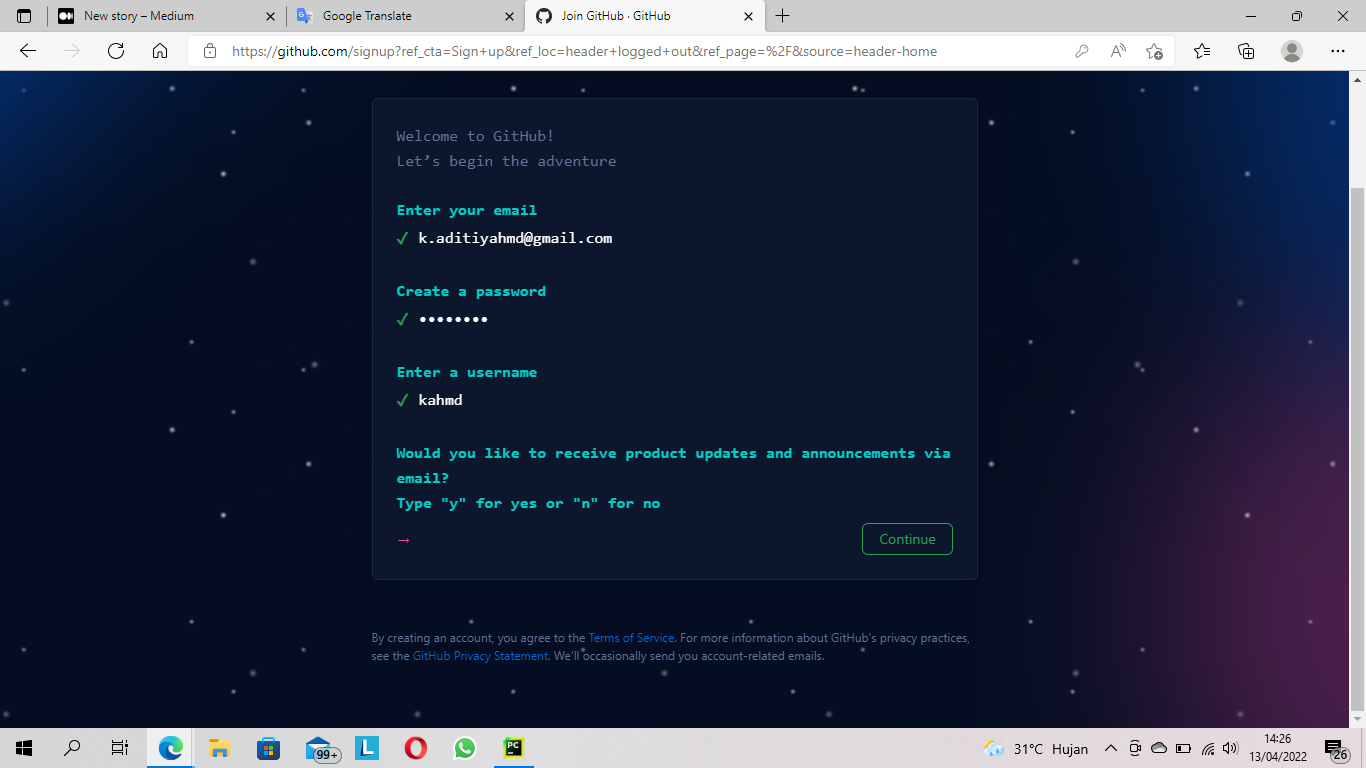View site information via the lock icon

[x=210, y=51]
